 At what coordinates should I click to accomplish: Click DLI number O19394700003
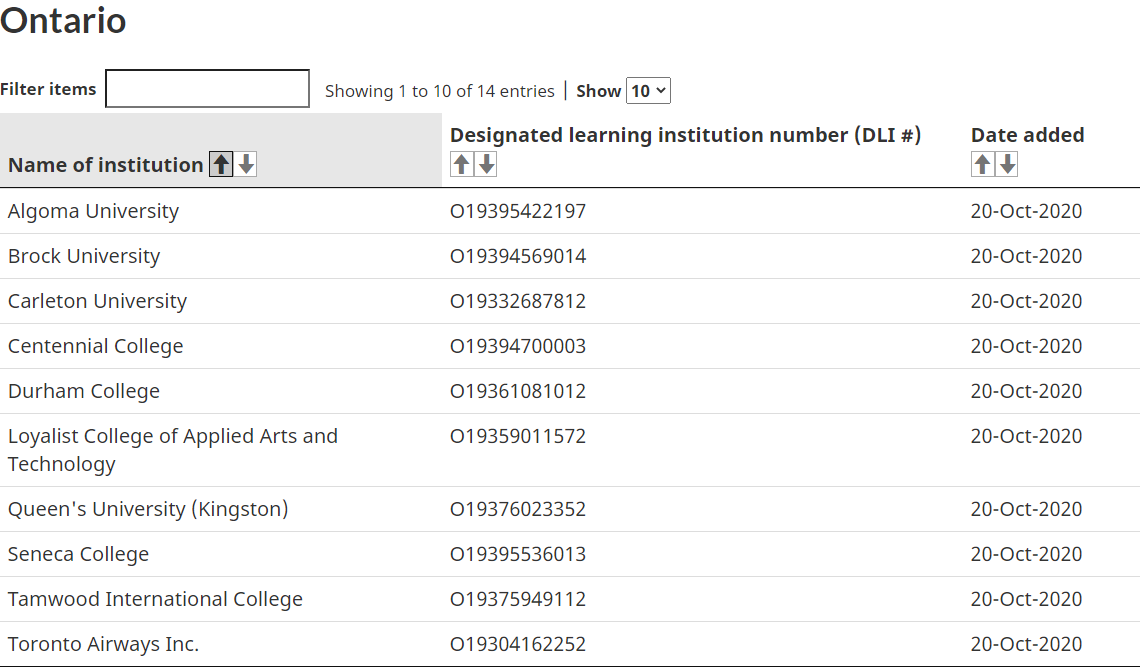coord(518,346)
